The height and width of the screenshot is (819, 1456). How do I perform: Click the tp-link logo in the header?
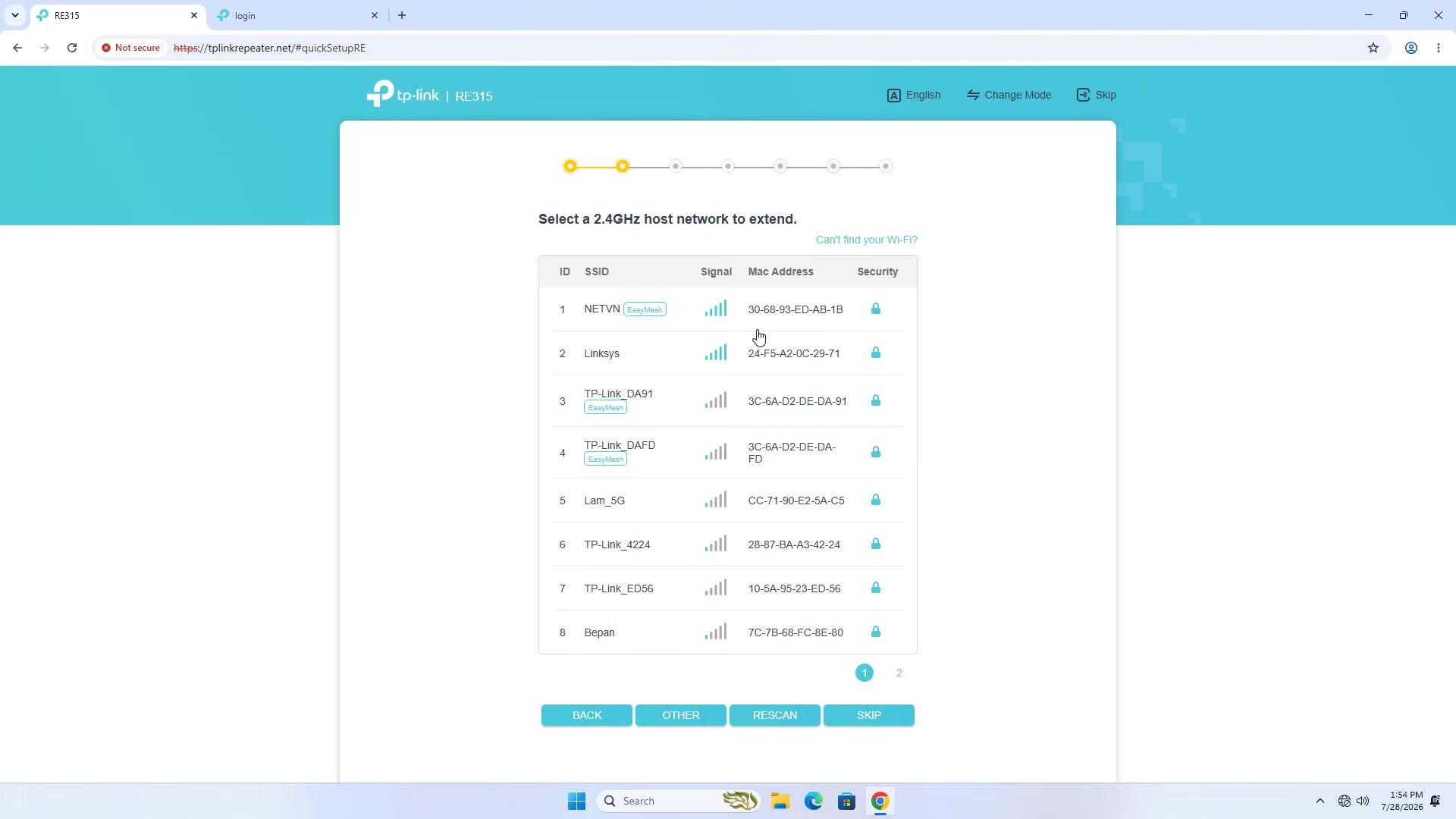(403, 94)
